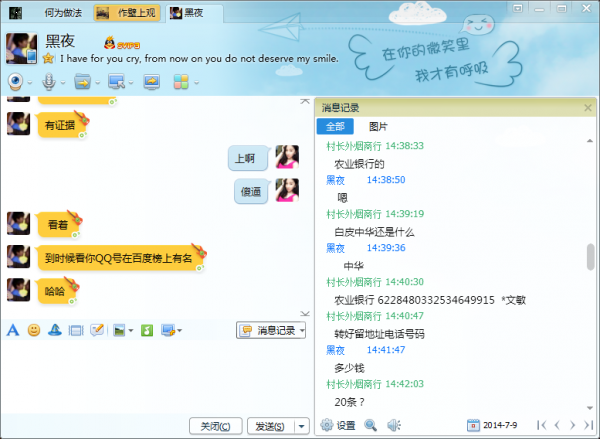Screen dimensions: 600x439
Task: Switch to the 作壁上观 chat tab
Action: [x=127, y=13]
